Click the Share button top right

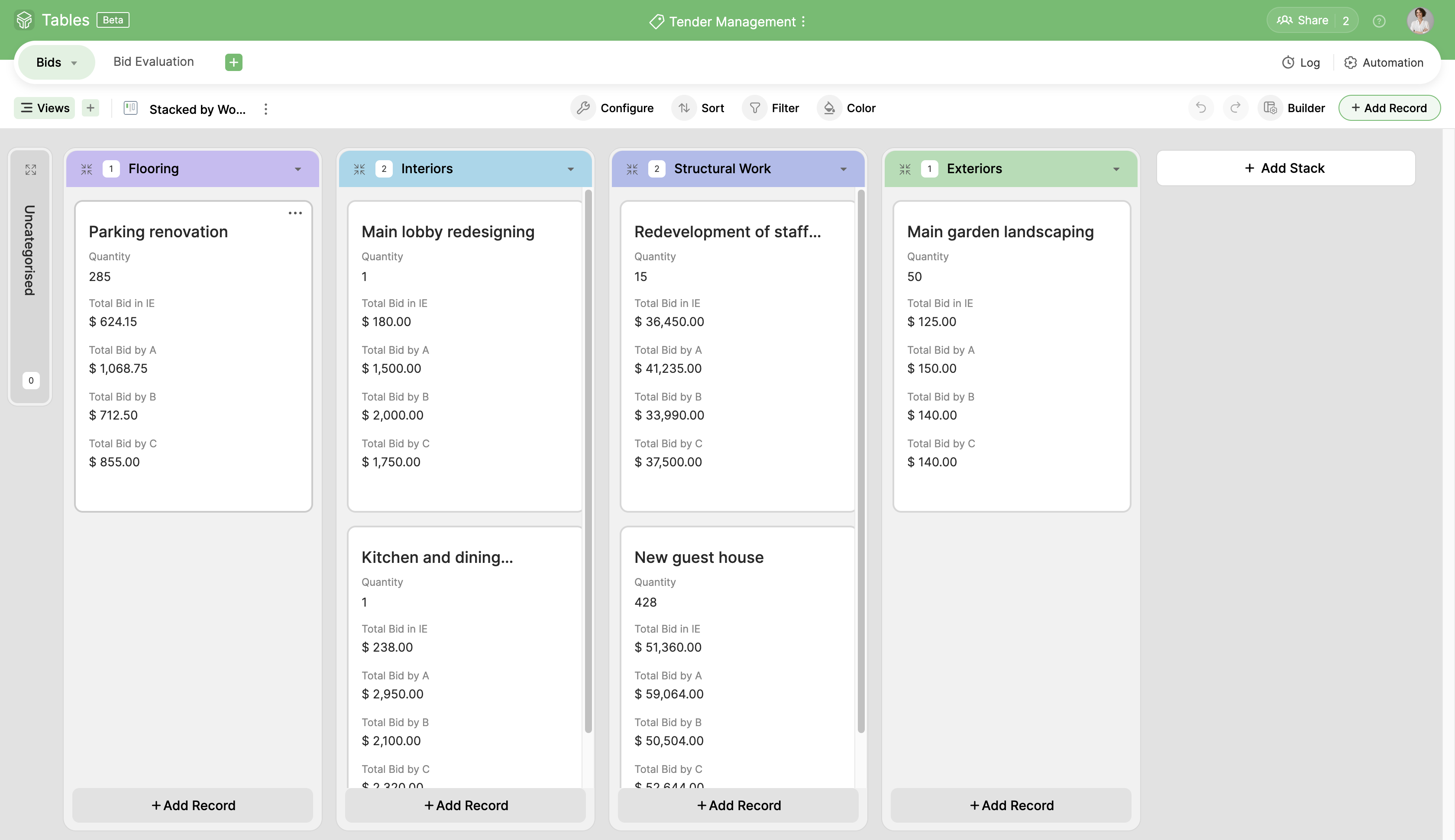click(1313, 20)
